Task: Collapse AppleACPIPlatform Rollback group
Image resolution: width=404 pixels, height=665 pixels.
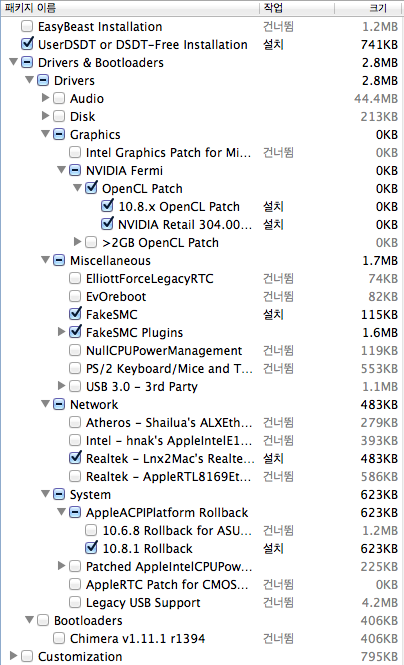Action: (x=61, y=511)
